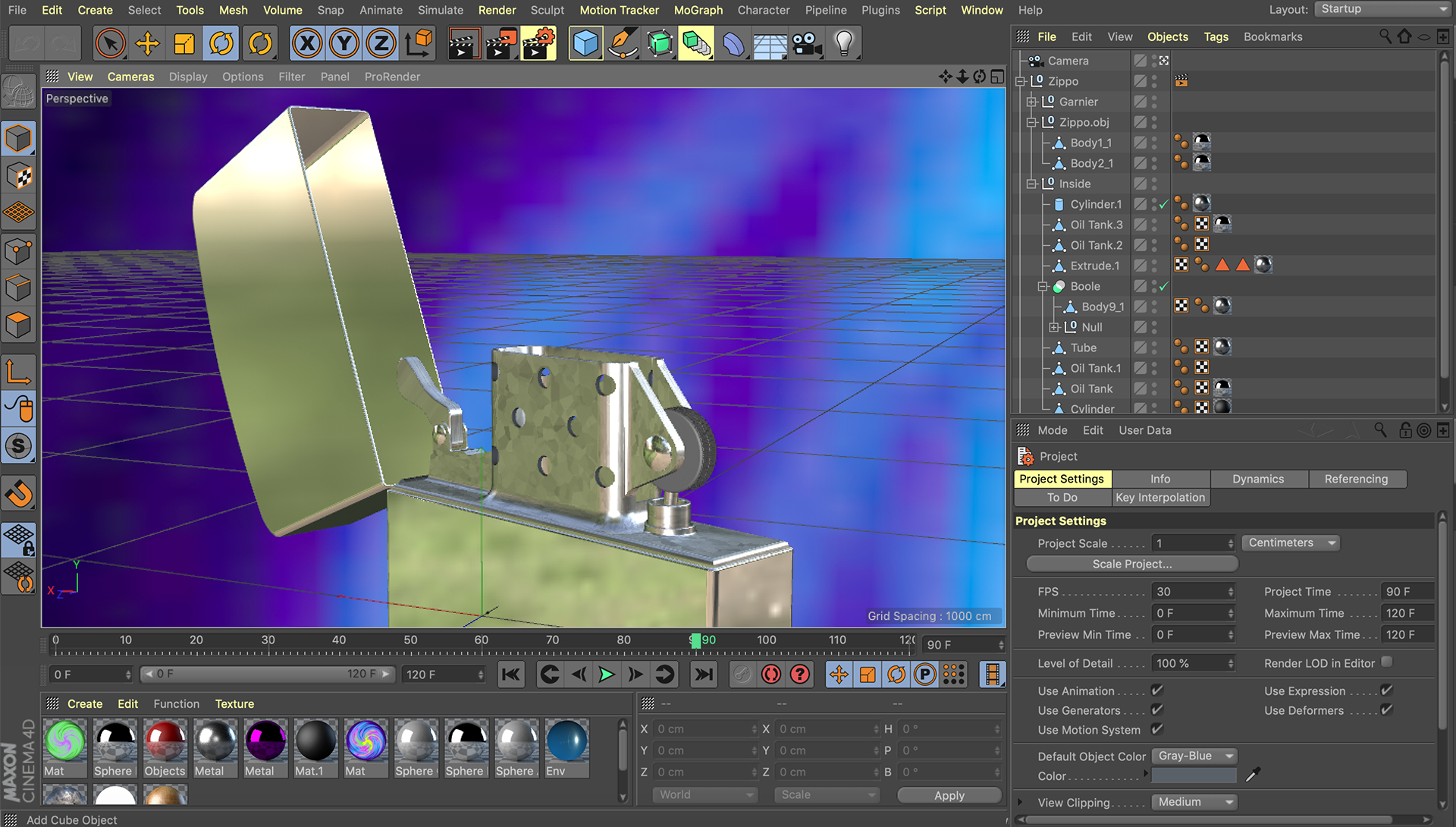Select the Move tool in top toolbar
1456x827 pixels.
147,43
